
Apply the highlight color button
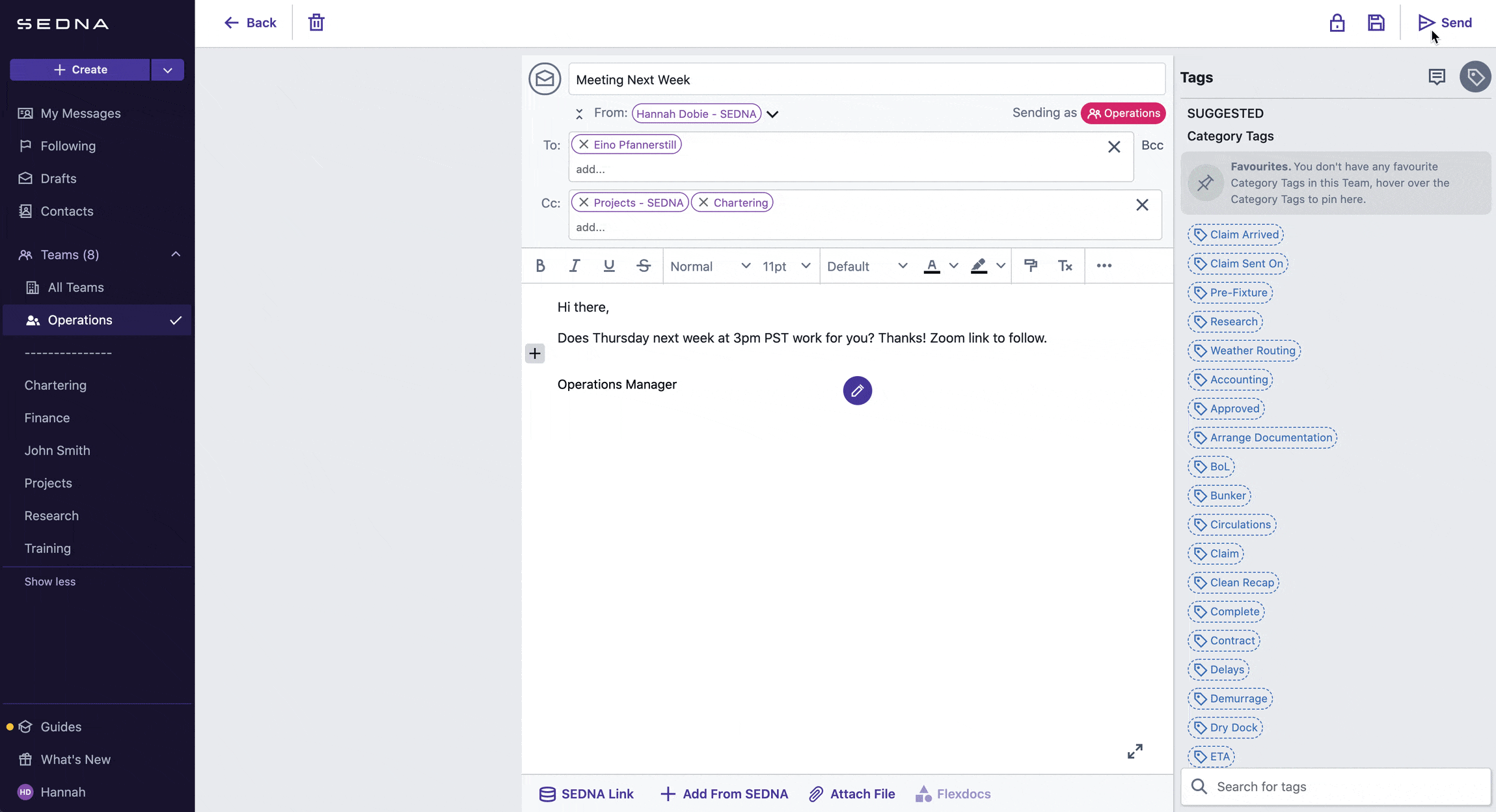pyautogui.click(x=979, y=265)
